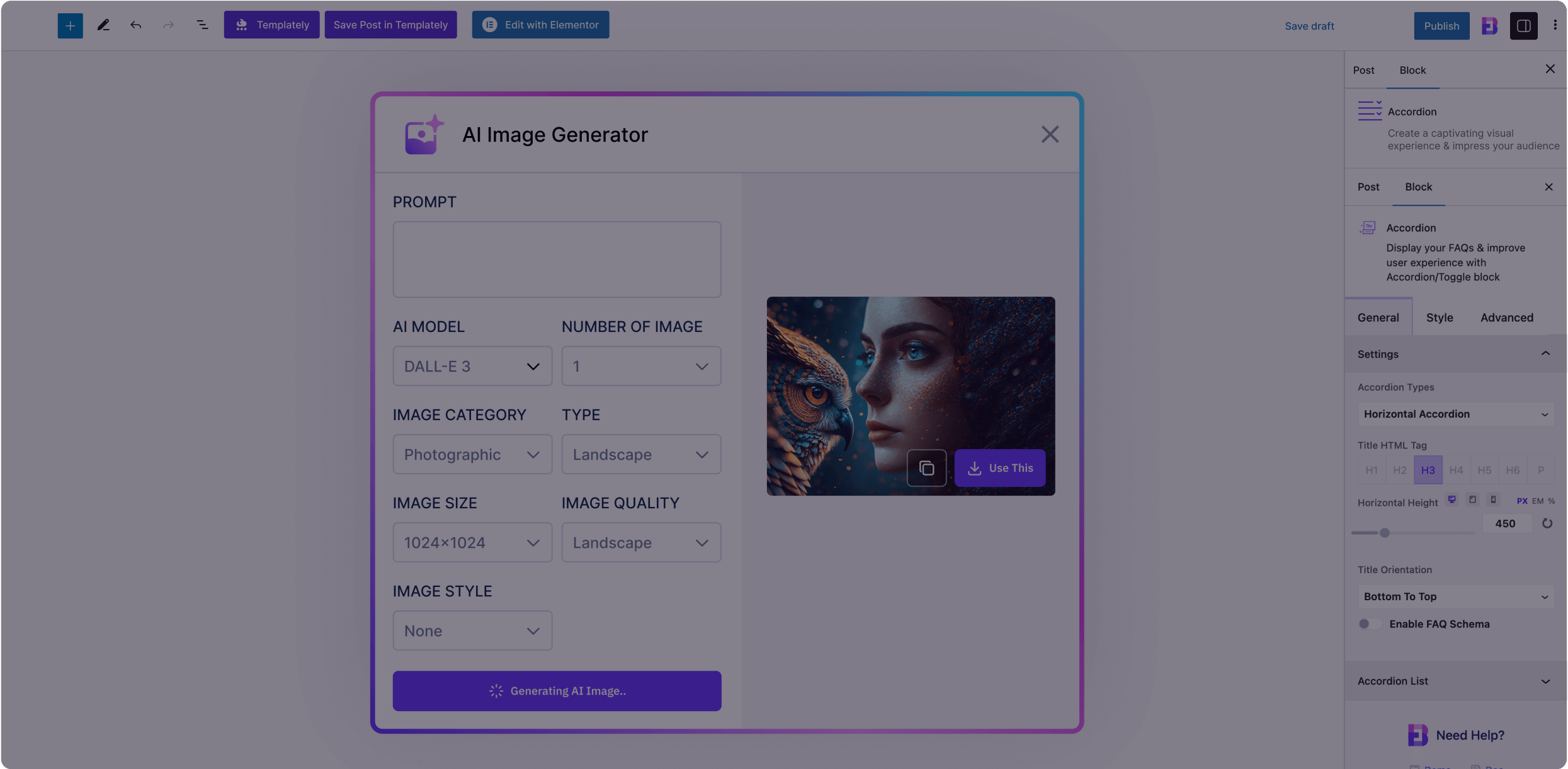Select the pencil Tools icon in toolbar

tap(103, 25)
